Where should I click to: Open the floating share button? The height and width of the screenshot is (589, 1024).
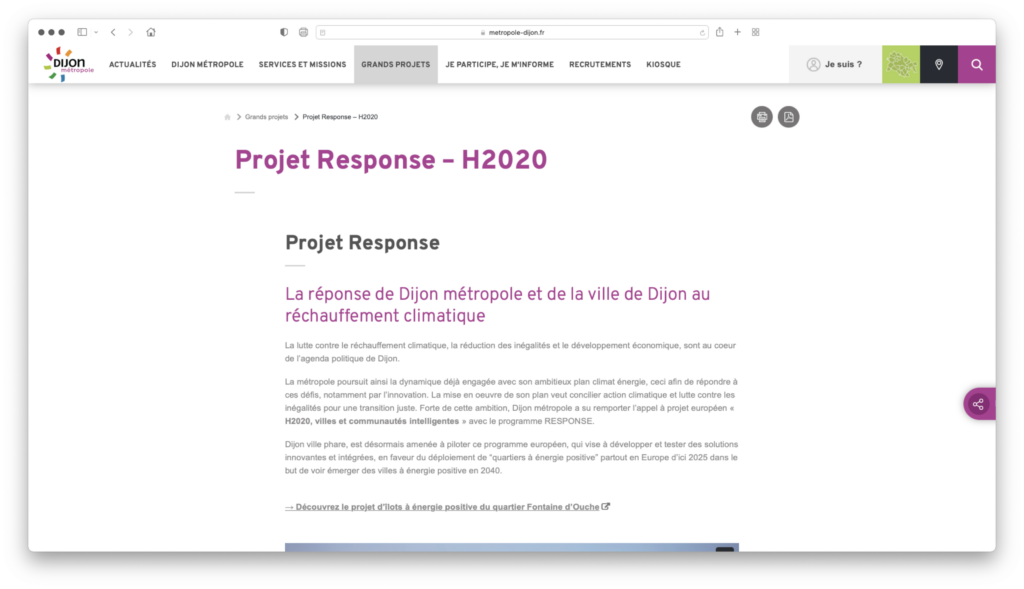(x=978, y=404)
